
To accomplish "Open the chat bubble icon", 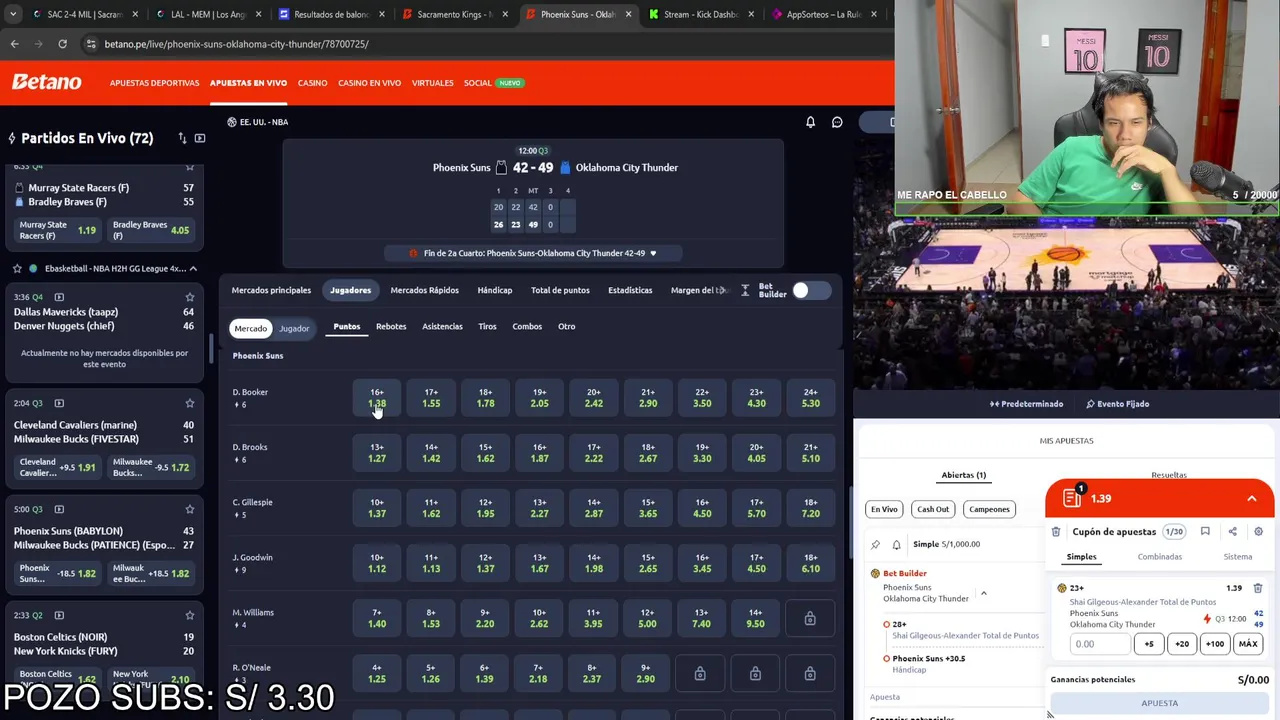I will pyautogui.click(x=837, y=122).
